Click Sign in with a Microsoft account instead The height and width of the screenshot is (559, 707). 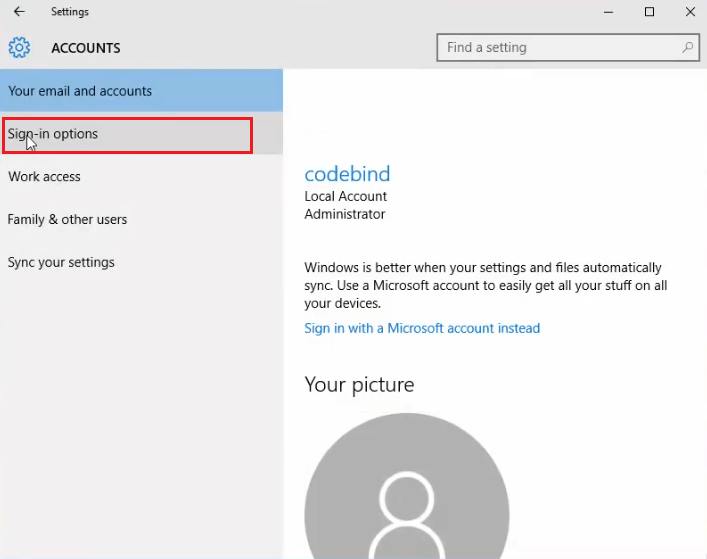click(x=422, y=328)
